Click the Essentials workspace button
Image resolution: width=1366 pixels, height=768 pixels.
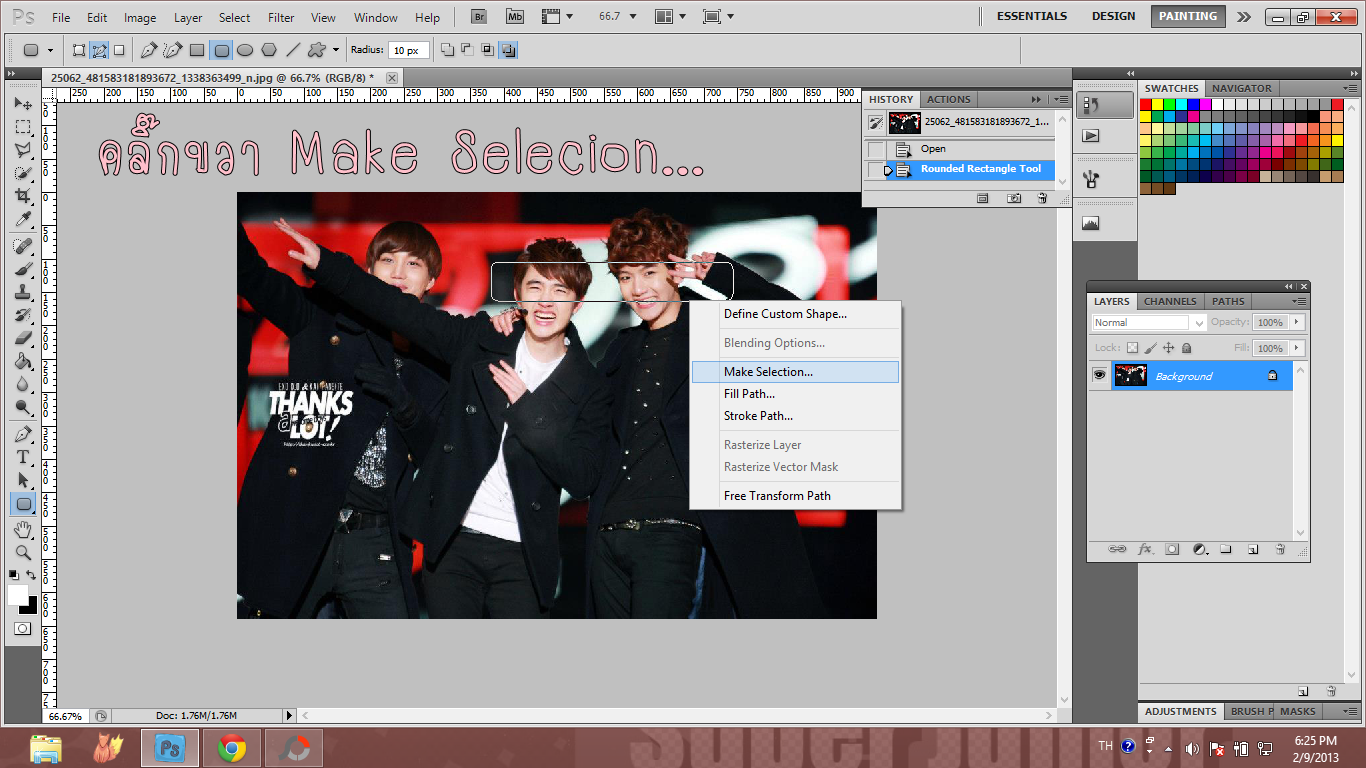coord(1032,16)
